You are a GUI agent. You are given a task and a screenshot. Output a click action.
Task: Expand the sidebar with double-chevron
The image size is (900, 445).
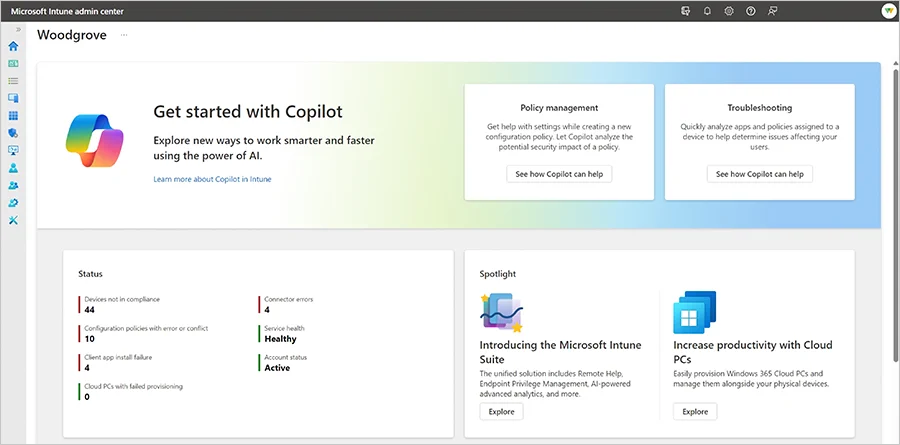coord(18,29)
